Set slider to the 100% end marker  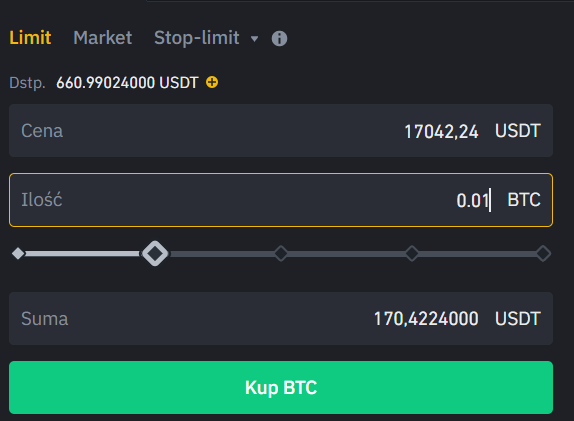(543, 253)
